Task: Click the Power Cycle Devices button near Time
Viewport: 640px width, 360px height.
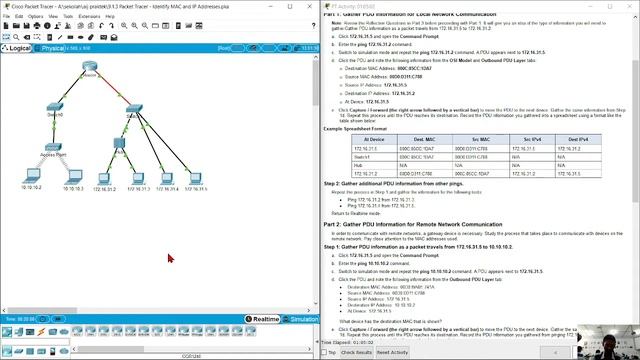Action: click(x=43, y=319)
